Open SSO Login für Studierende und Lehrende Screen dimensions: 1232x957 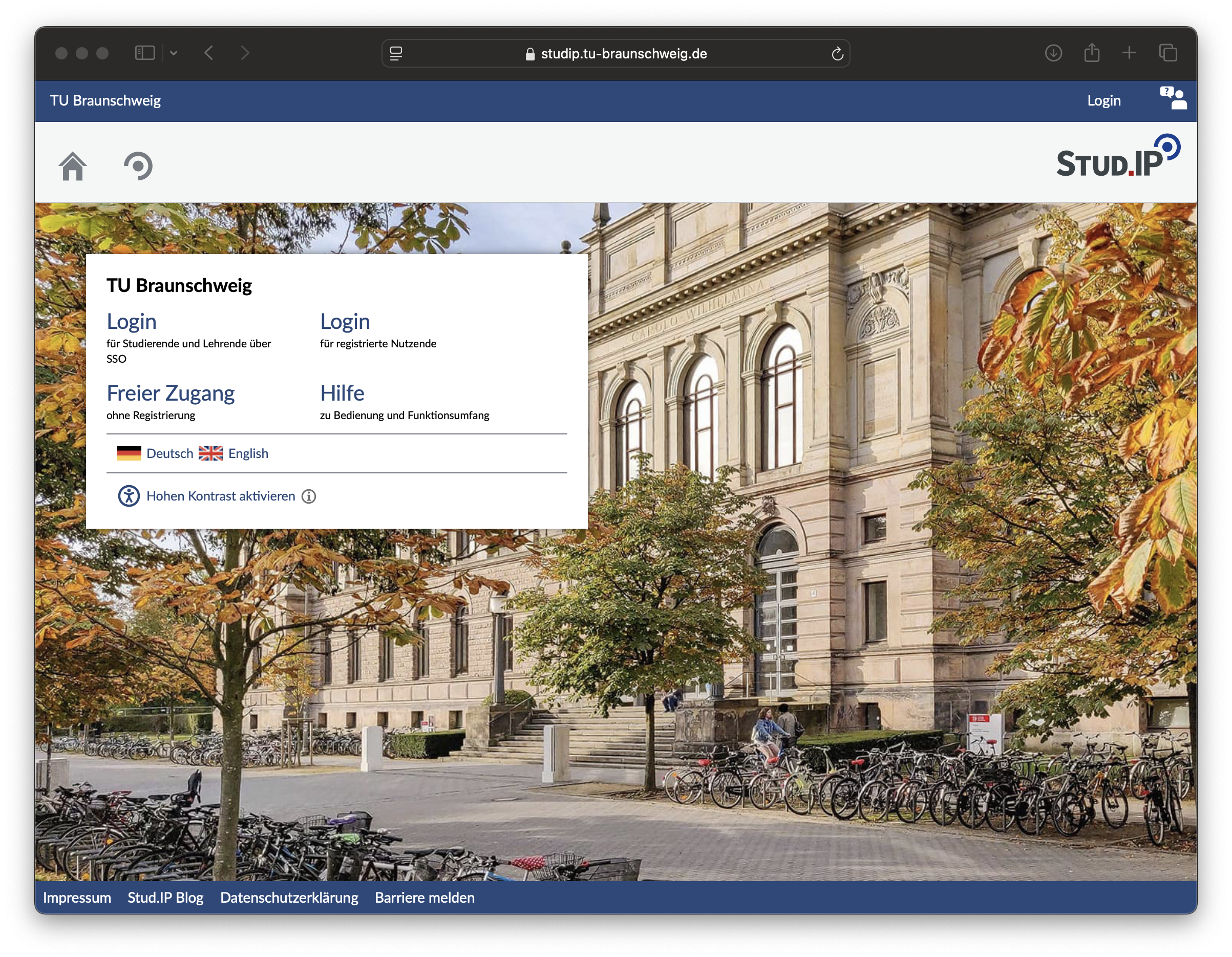coord(132,322)
